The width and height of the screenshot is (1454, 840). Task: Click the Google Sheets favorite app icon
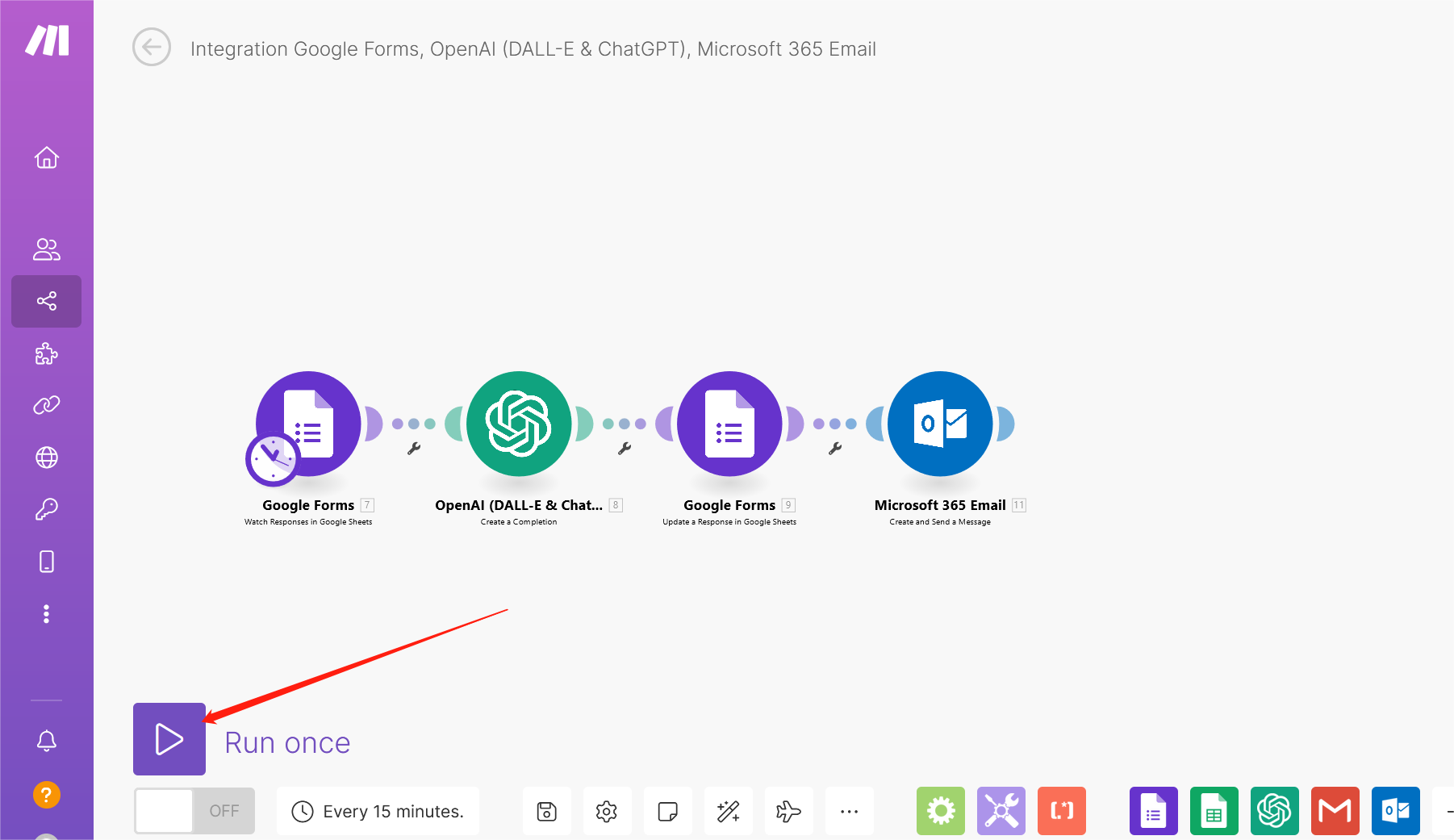tap(1214, 811)
